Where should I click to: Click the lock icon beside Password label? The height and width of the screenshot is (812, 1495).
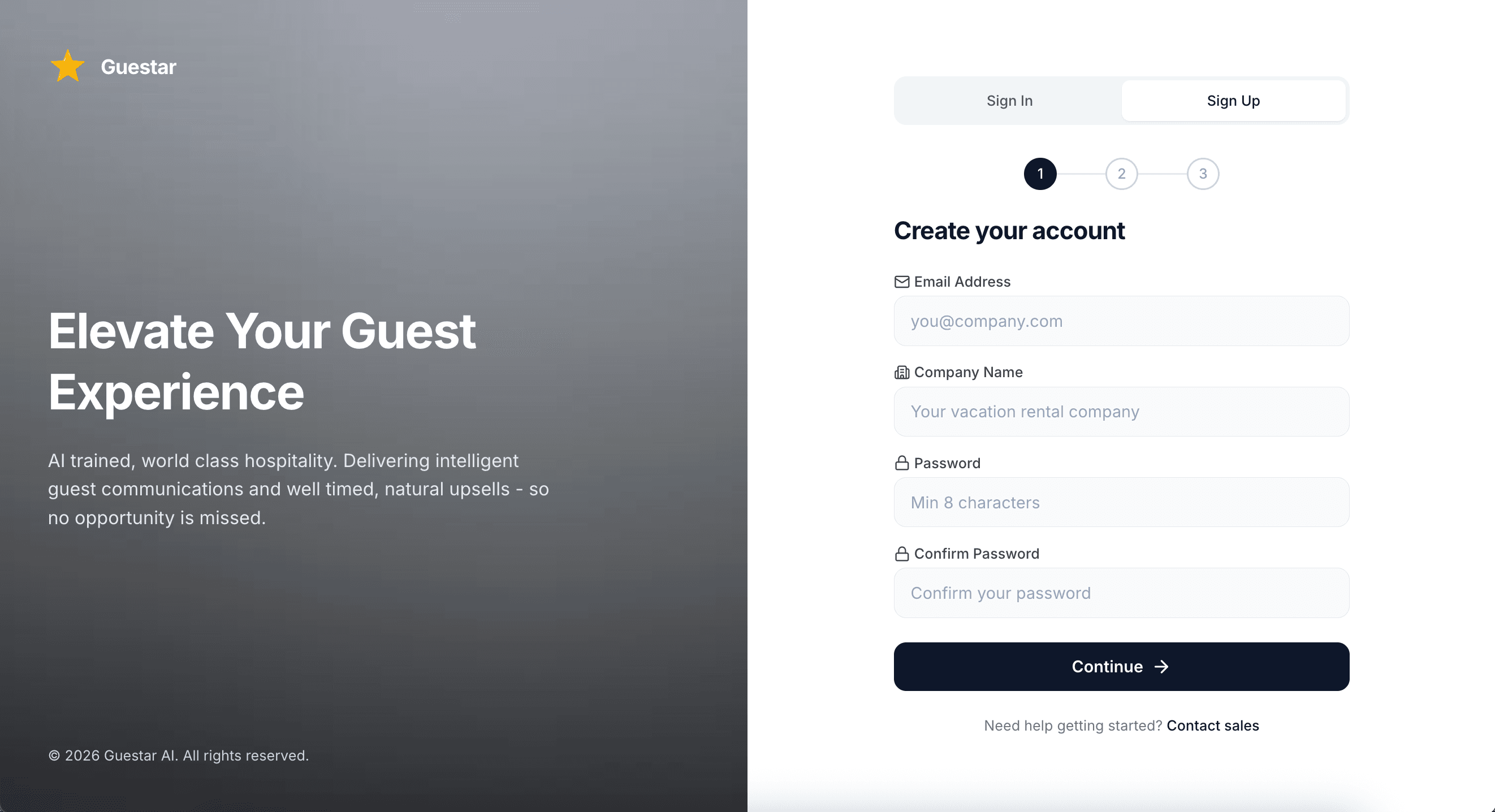(901, 463)
